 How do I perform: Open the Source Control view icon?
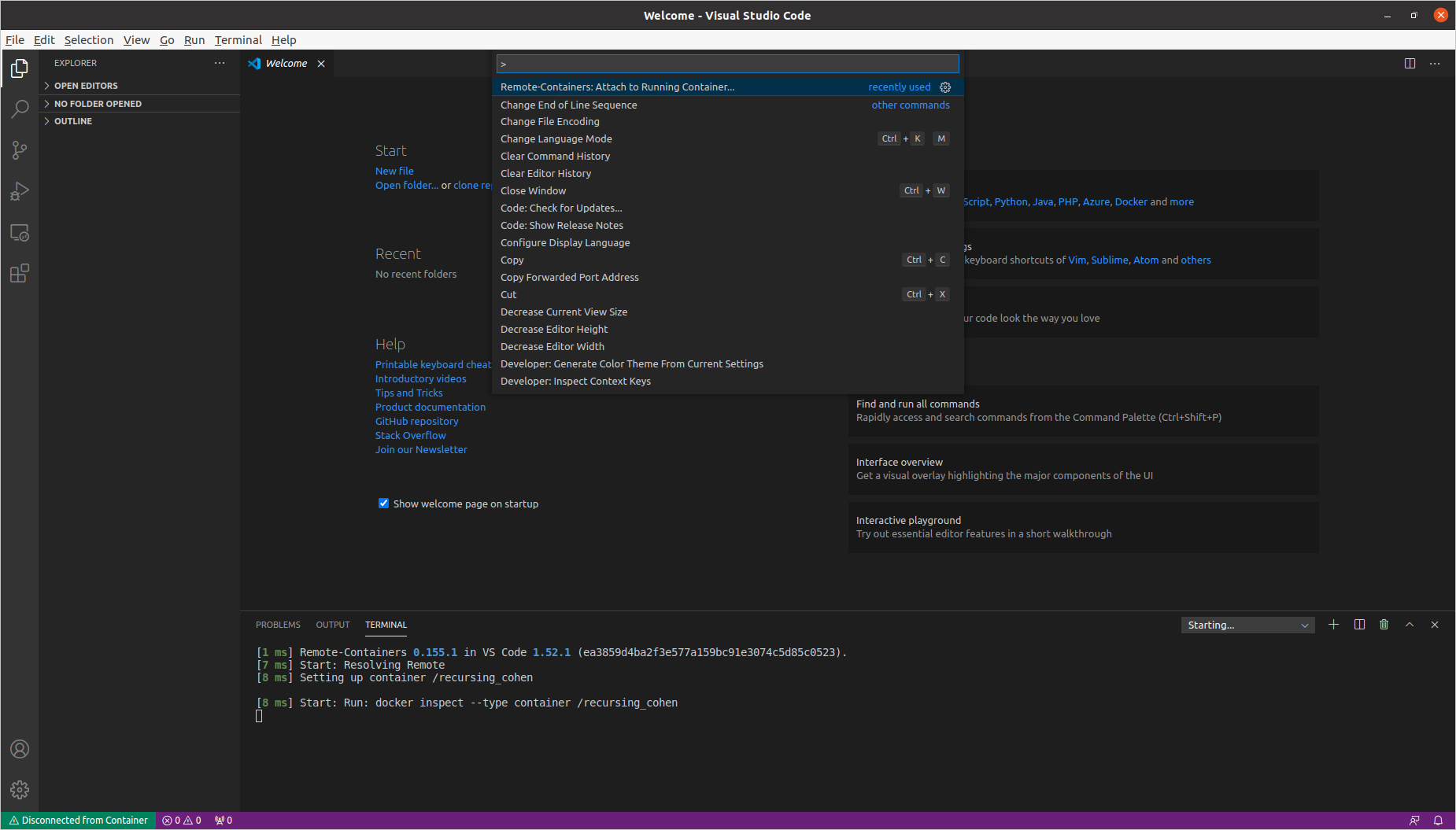[20, 149]
